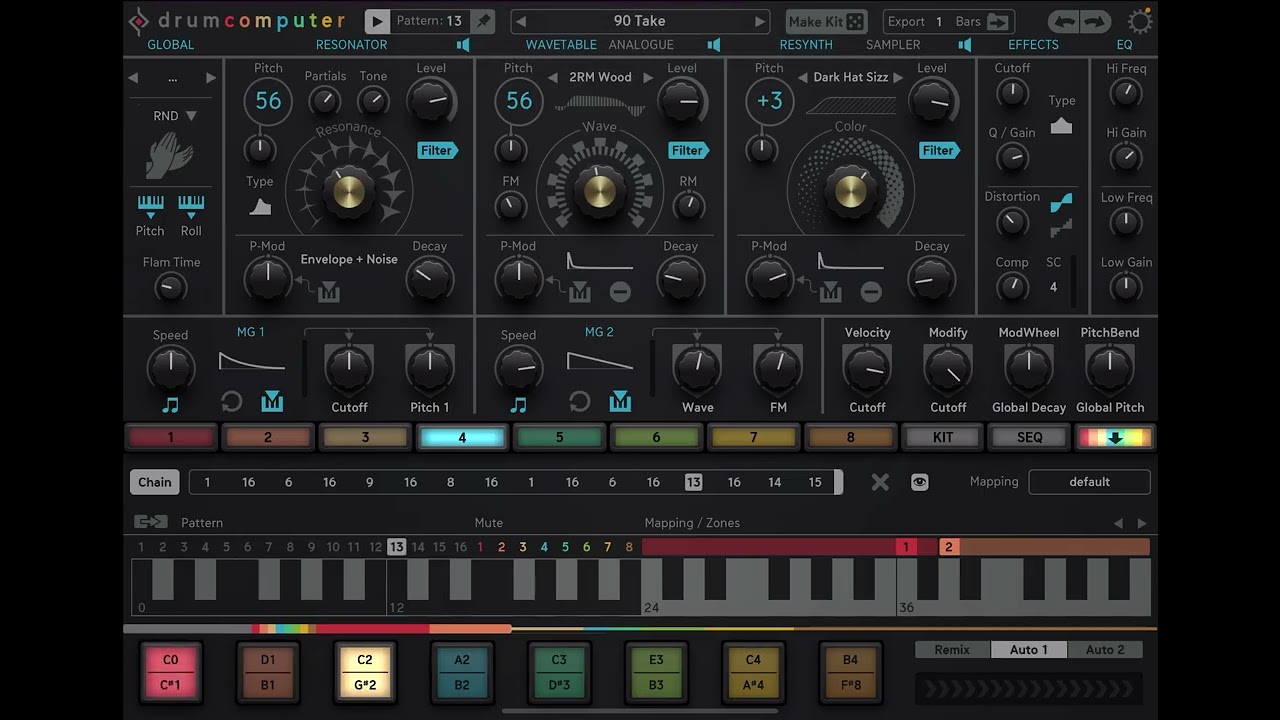Enable the Wavetable Filter toggle
The height and width of the screenshot is (720, 1280).
pos(689,150)
